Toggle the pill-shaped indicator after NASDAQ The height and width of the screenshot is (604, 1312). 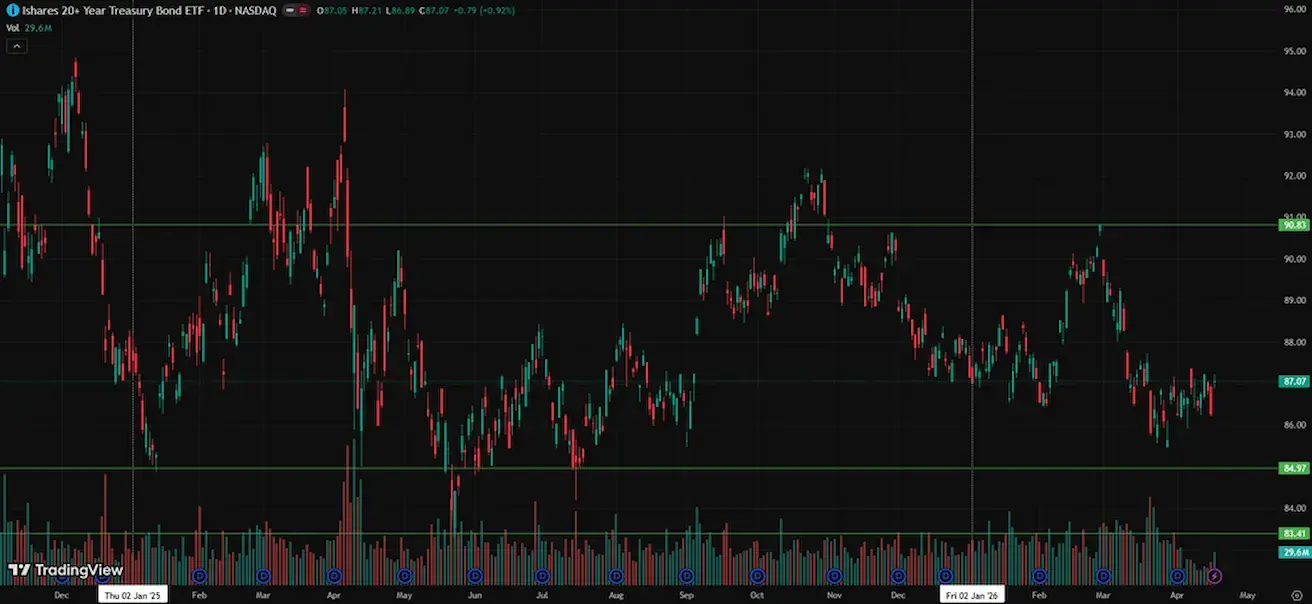[x=295, y=10]
